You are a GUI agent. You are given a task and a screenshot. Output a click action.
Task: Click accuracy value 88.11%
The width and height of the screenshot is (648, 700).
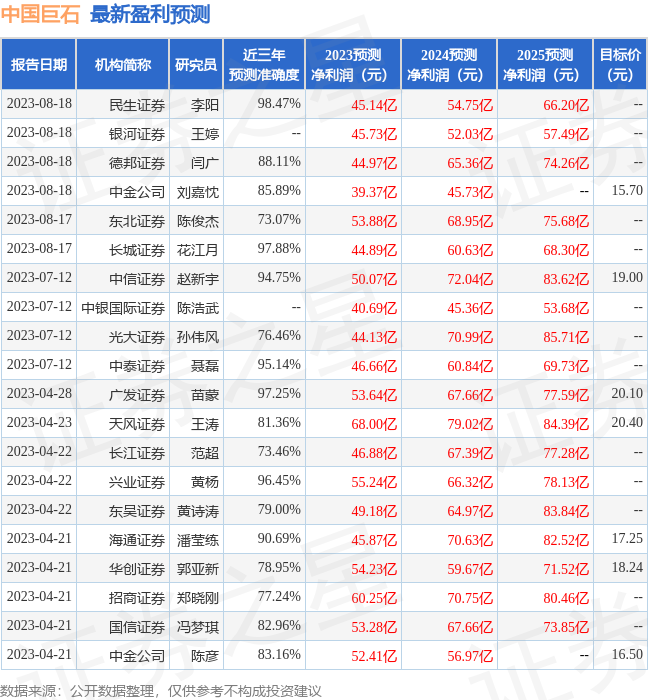279,162
